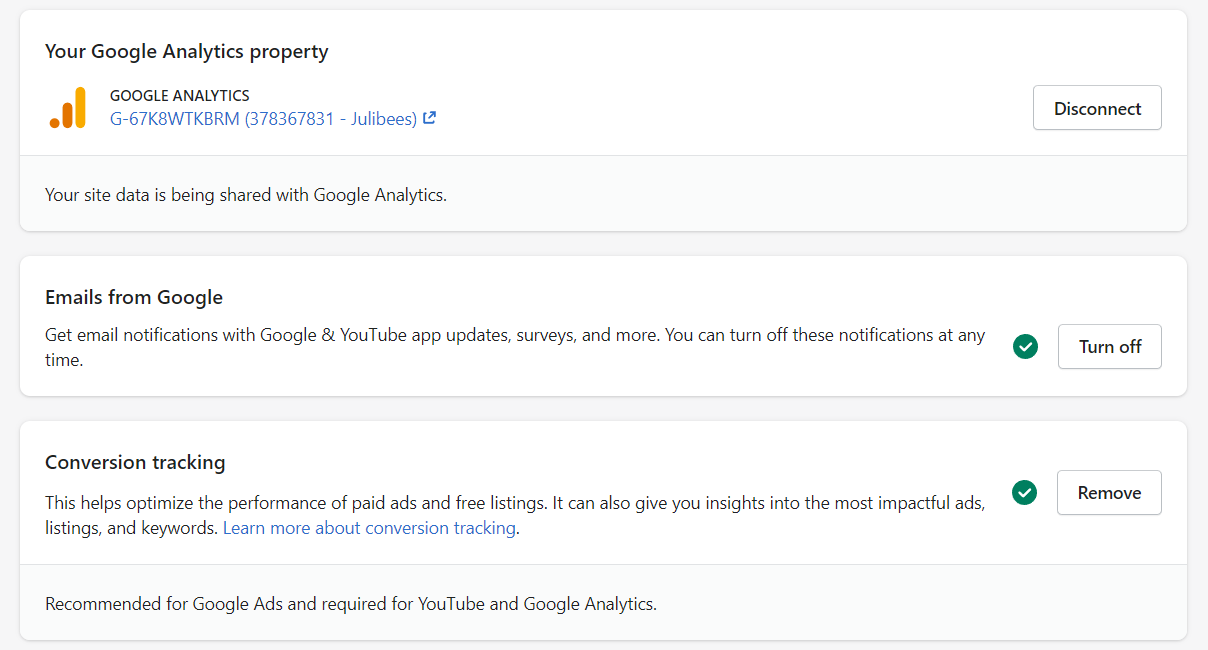Click the 'GOOGLE ANALYTICS' label
The image size is (1208, 650).
(x=179, y=96)
